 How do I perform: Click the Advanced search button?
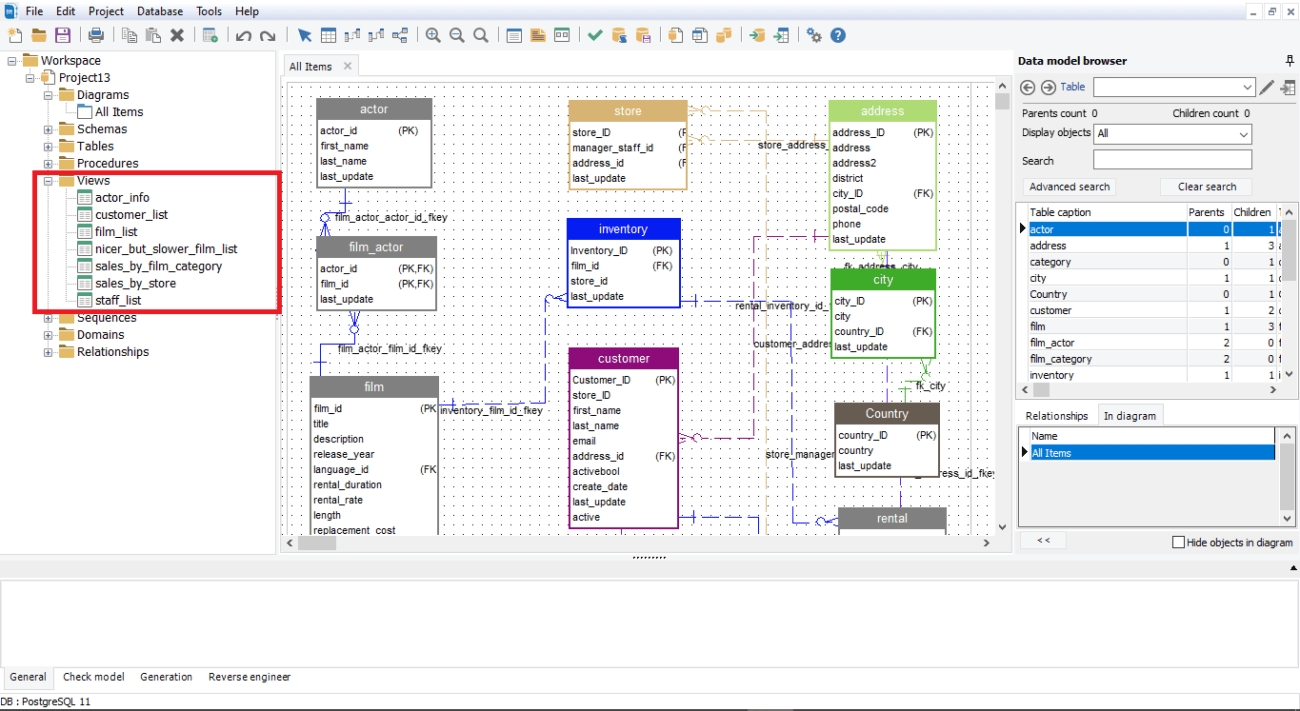pyautogui.click(x=1068, y=186)
